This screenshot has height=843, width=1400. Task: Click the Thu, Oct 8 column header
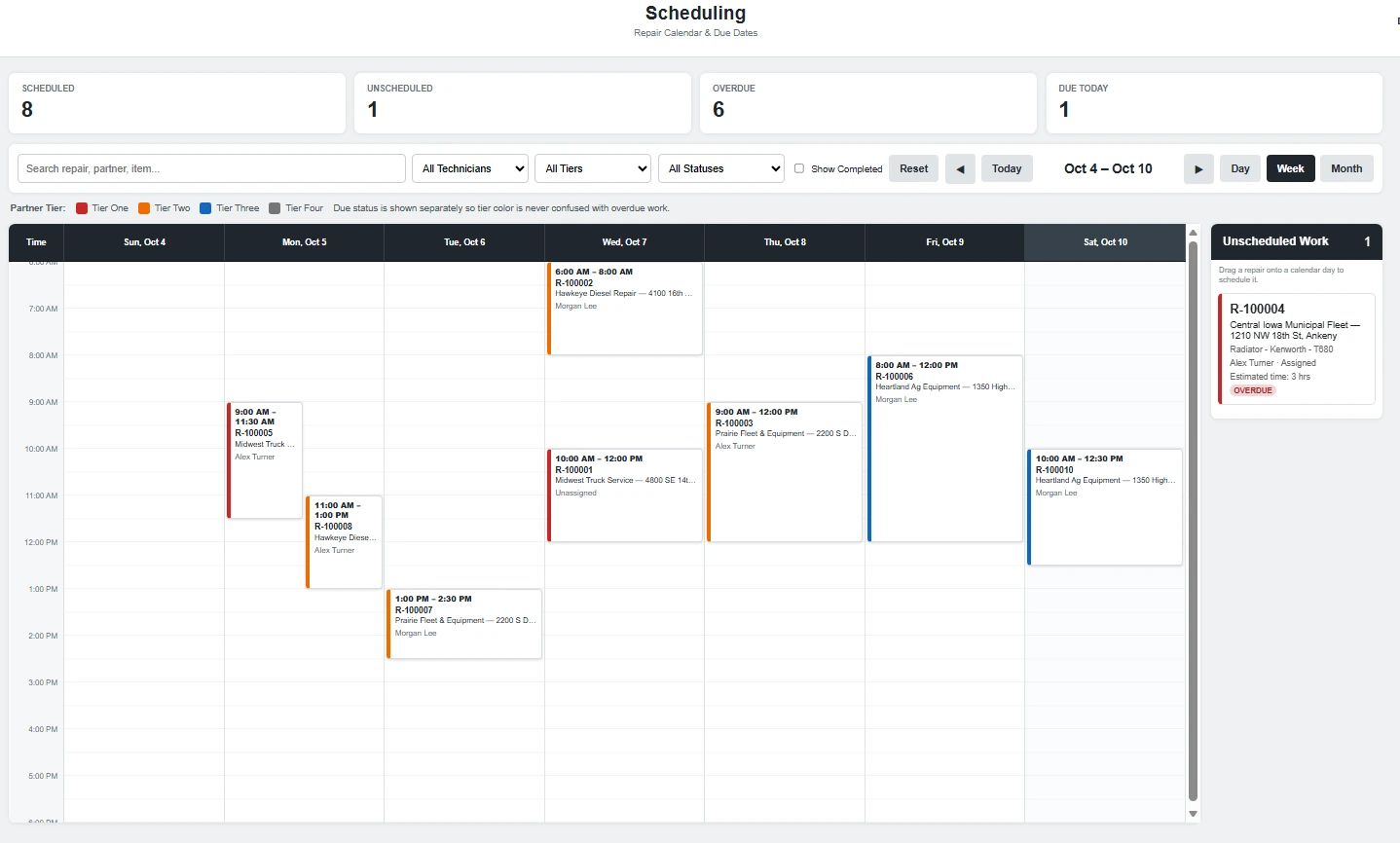pyautogui.click(x=785, y=242)
